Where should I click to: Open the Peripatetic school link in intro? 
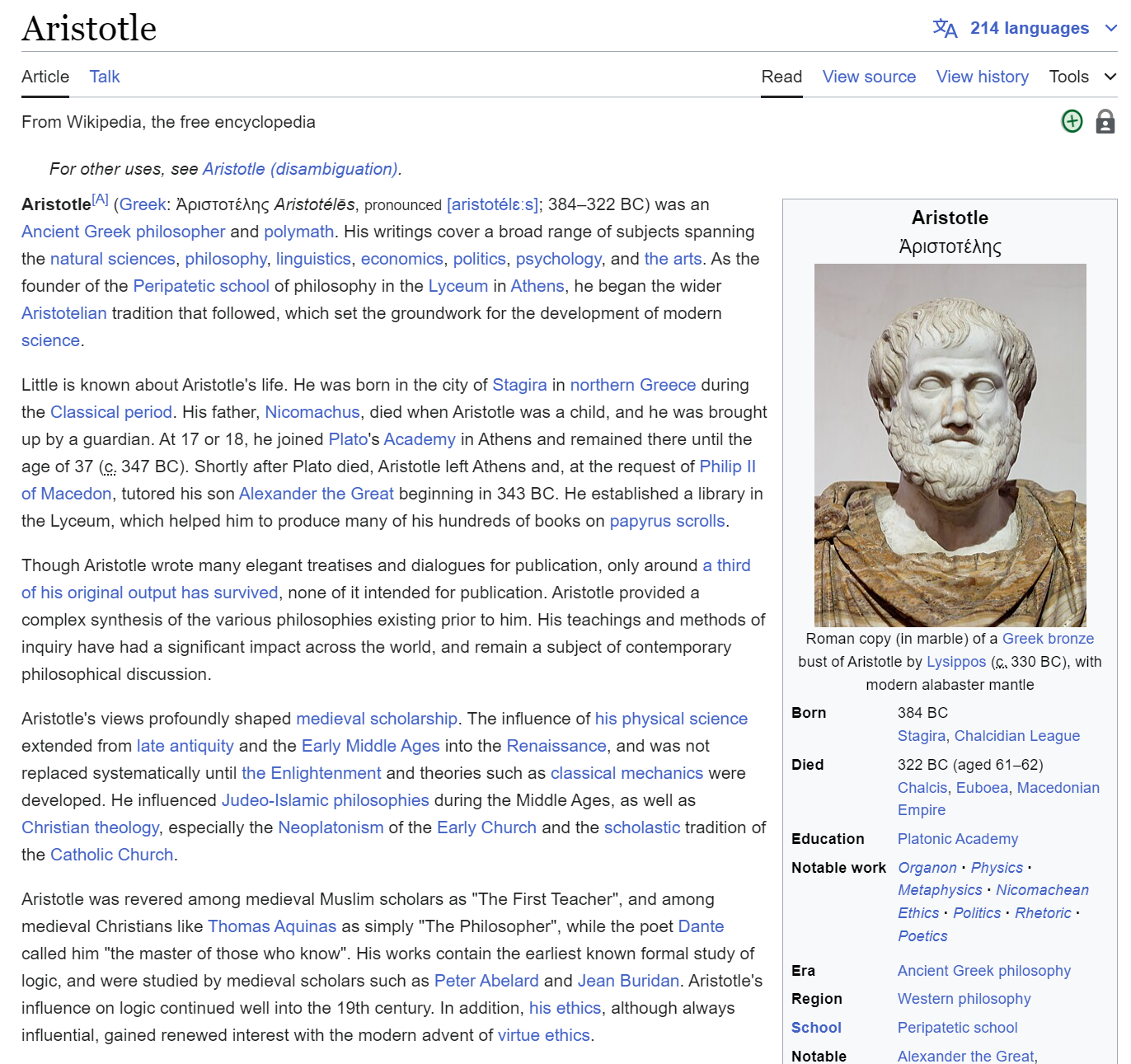tap(201, 286)
